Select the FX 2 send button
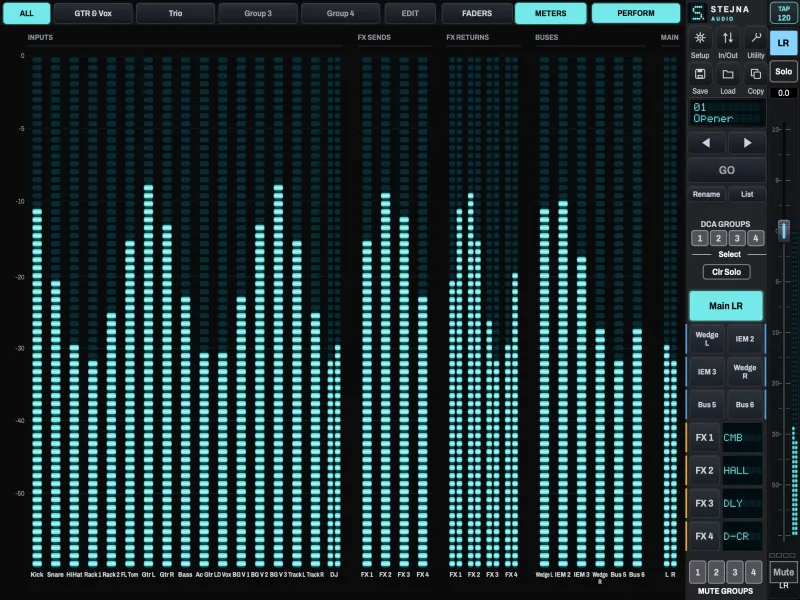Image resolution: width=800 pixels, height=600 pixels. [704, 470]
